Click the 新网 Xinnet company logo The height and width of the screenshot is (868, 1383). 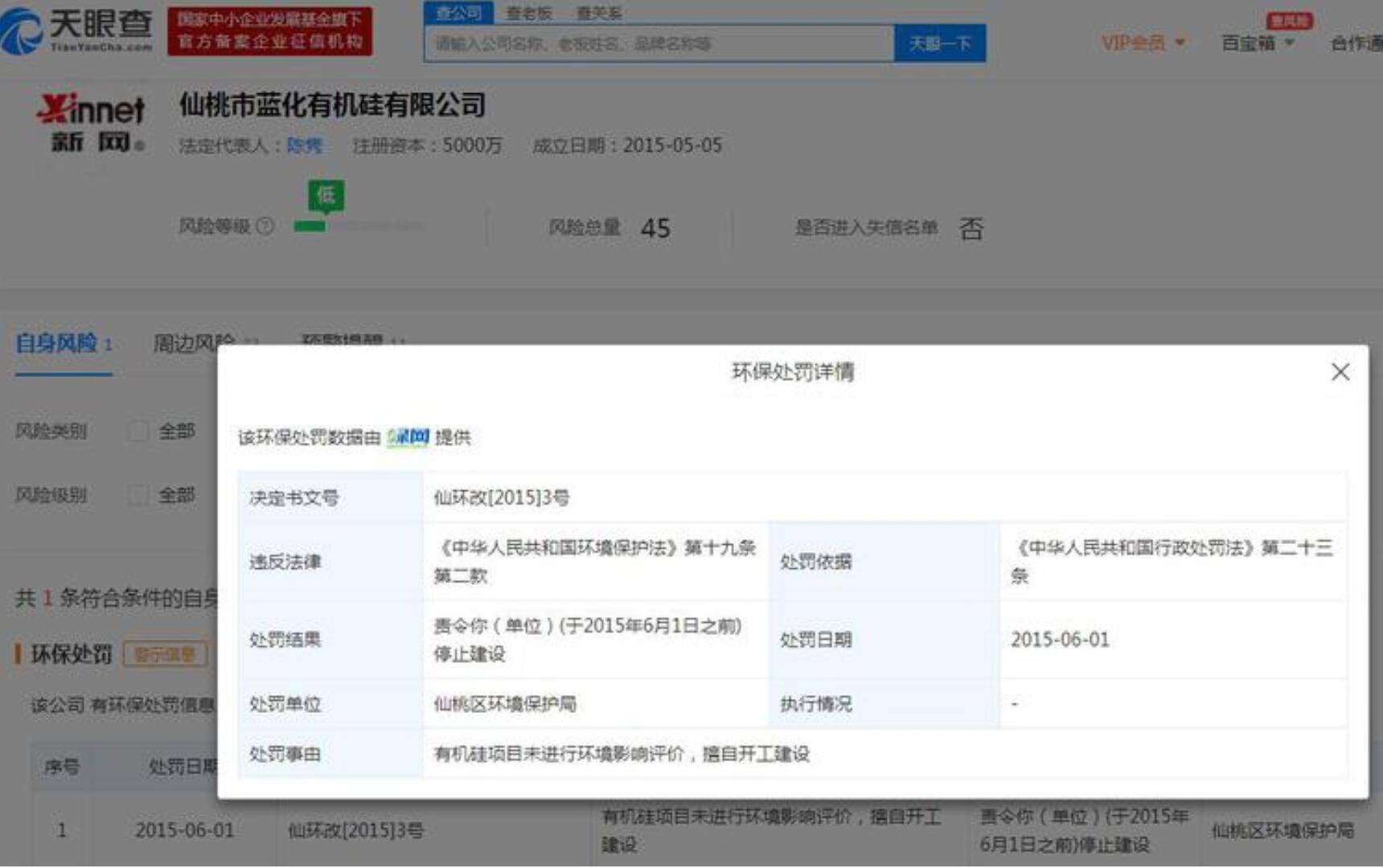[x=91, y=122]
